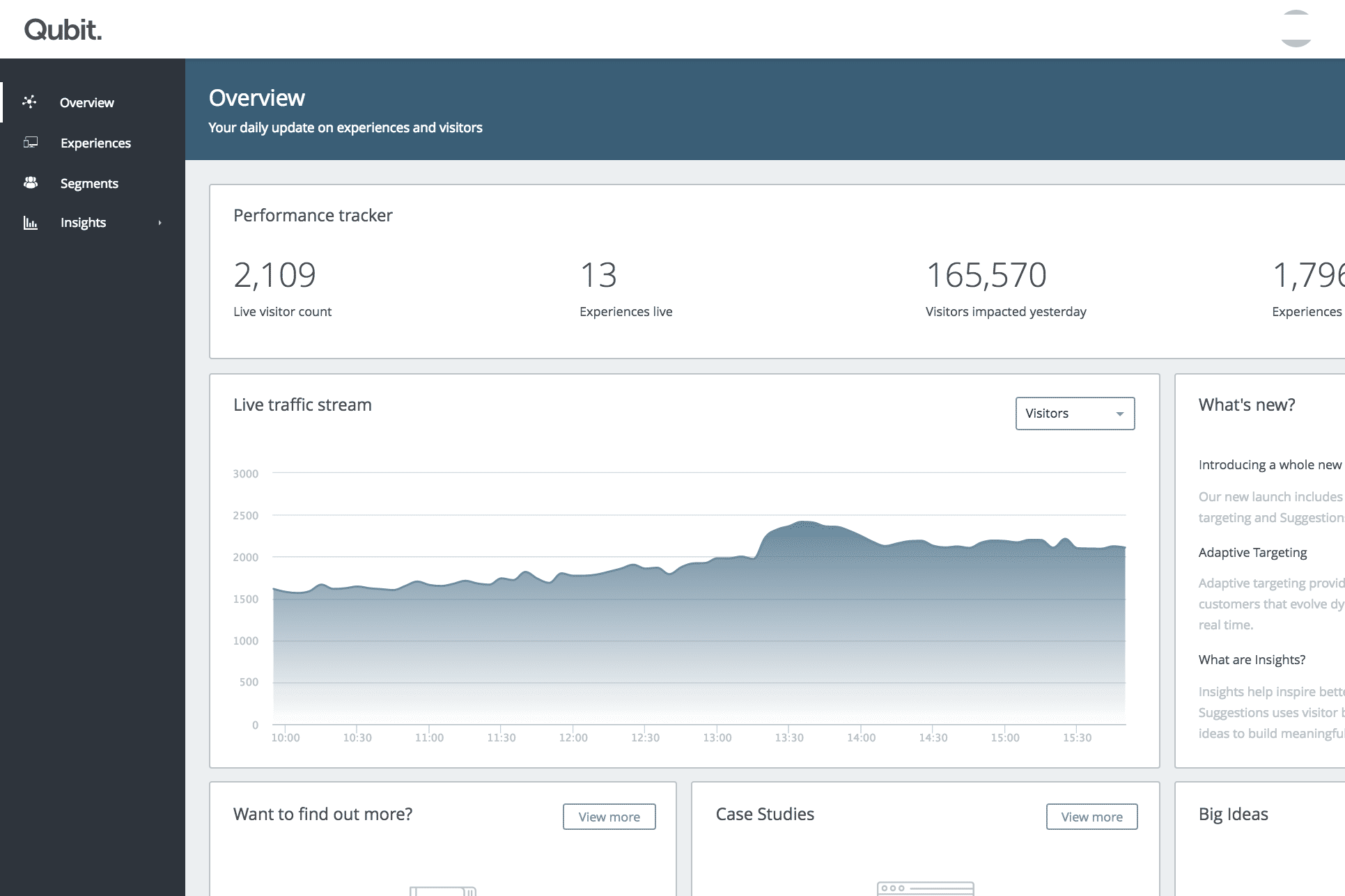The height and width of the screenshot is (896, 1345).
Task: Click the chevron inside the Visitors selector
Action: (x=1119, y=413)
